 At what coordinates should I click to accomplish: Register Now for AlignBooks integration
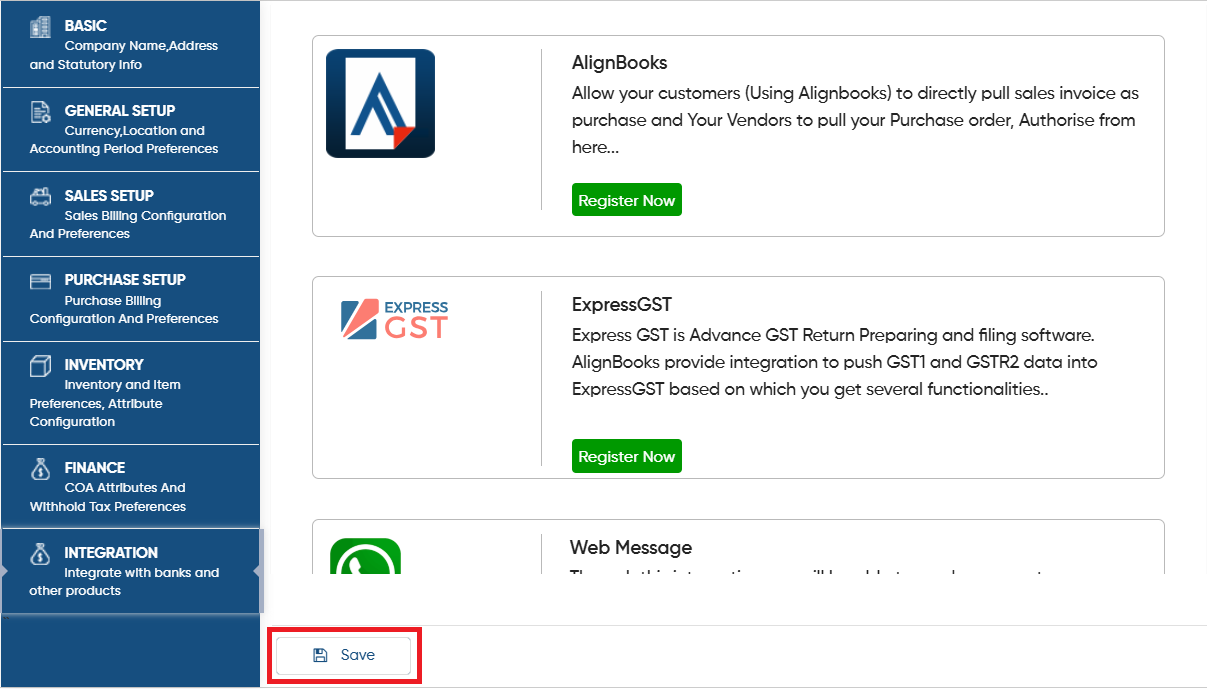coord(627,200)
